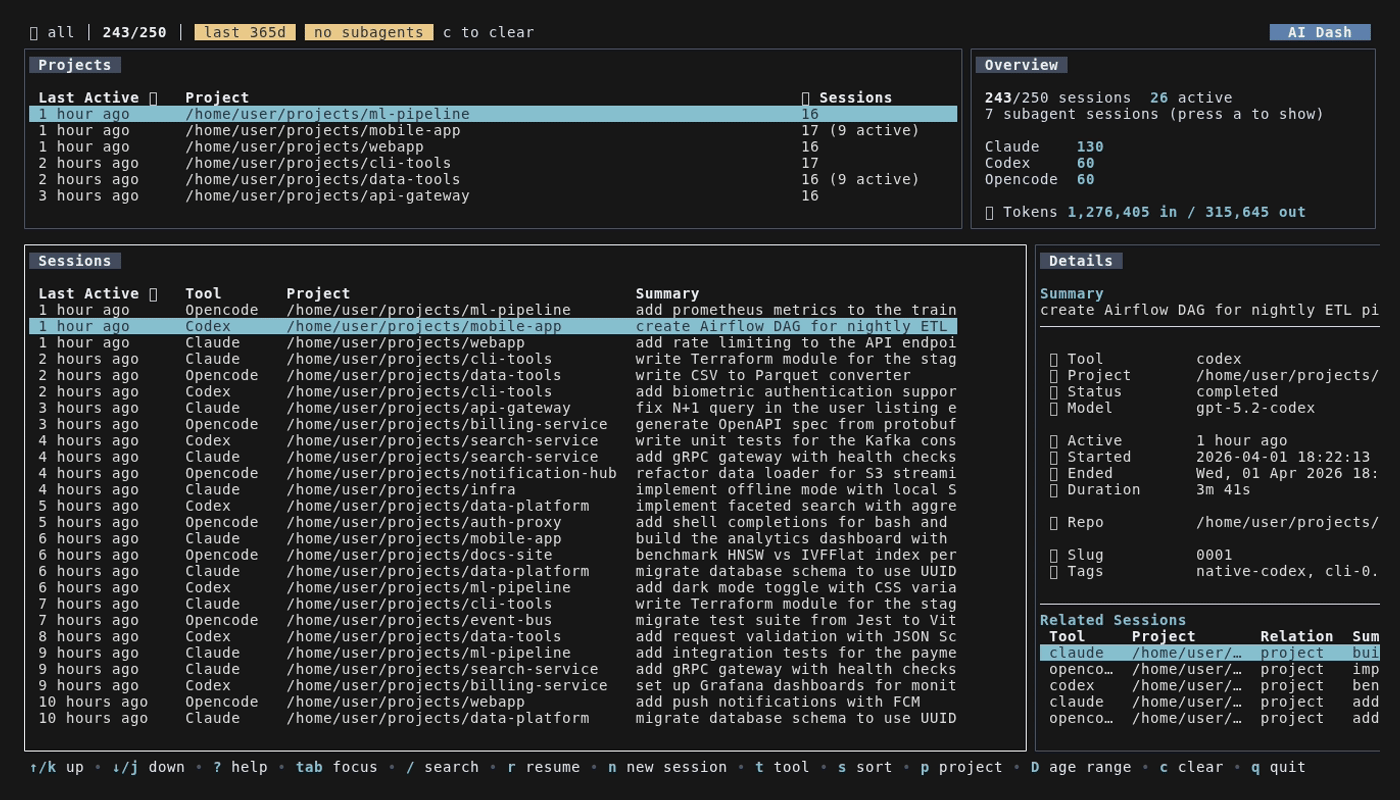
Task: Select session "add prometheus metrics to the train"
Action: [493, 310]
